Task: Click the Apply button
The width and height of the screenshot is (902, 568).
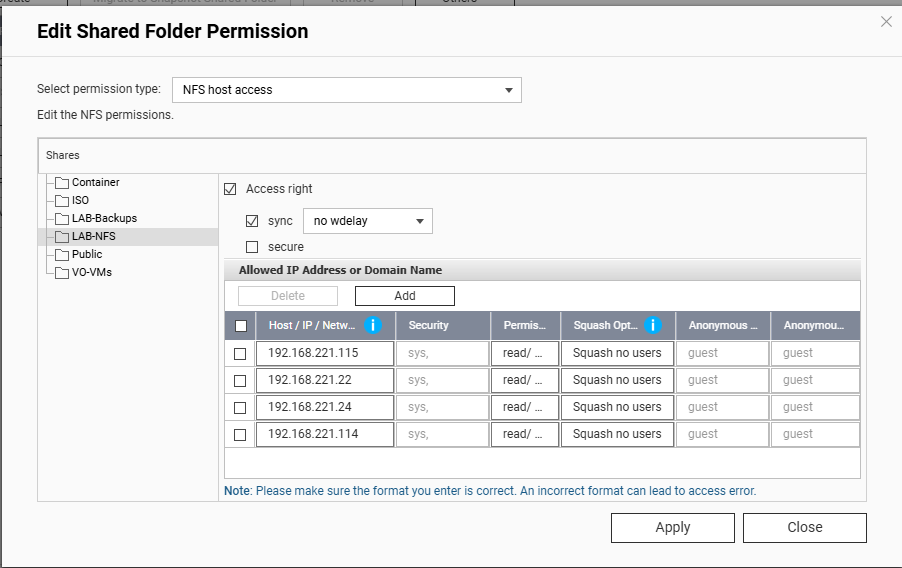Action: pyautogui.click(x=672, y=528)
